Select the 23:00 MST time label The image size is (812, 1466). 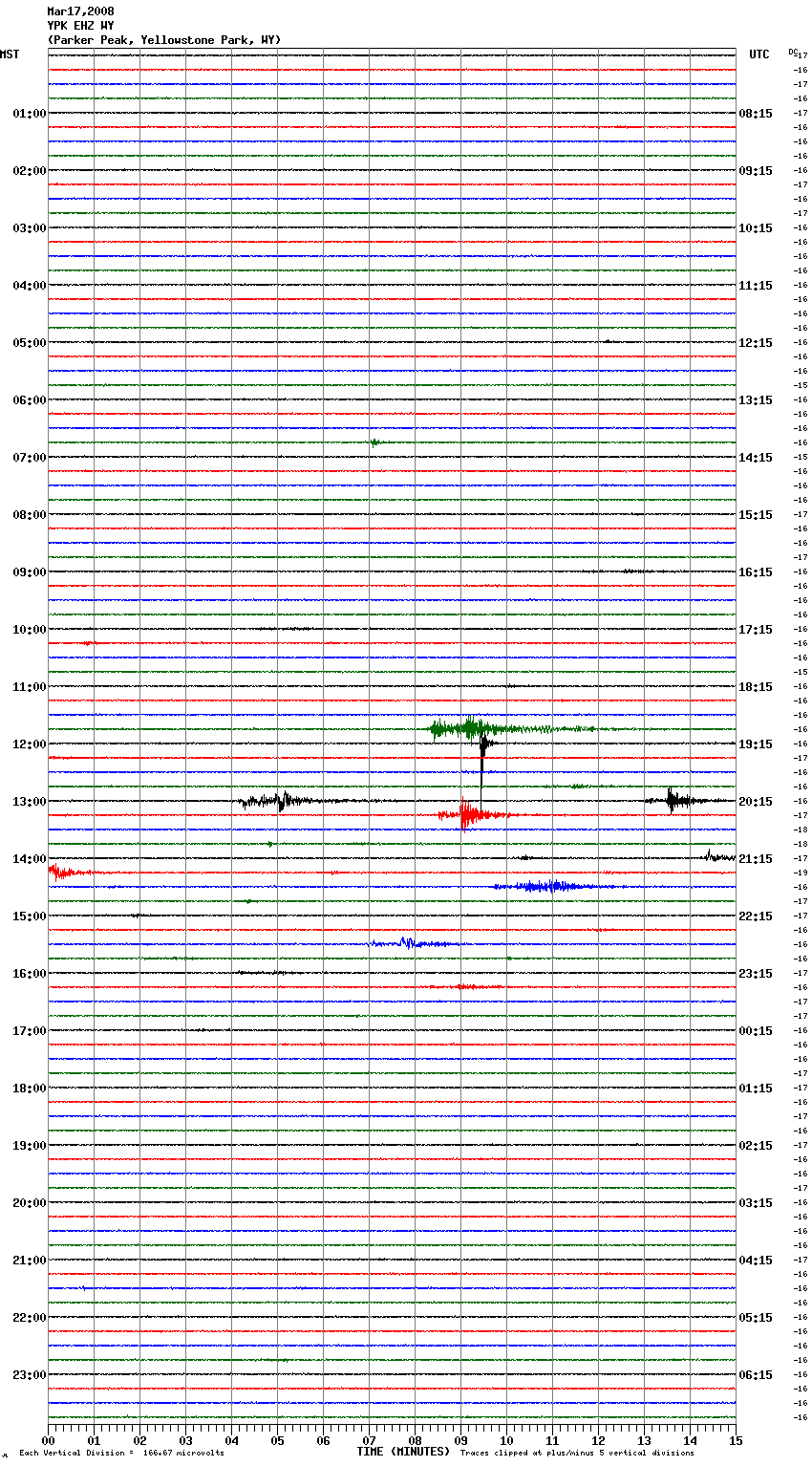tap(30, 1375)
